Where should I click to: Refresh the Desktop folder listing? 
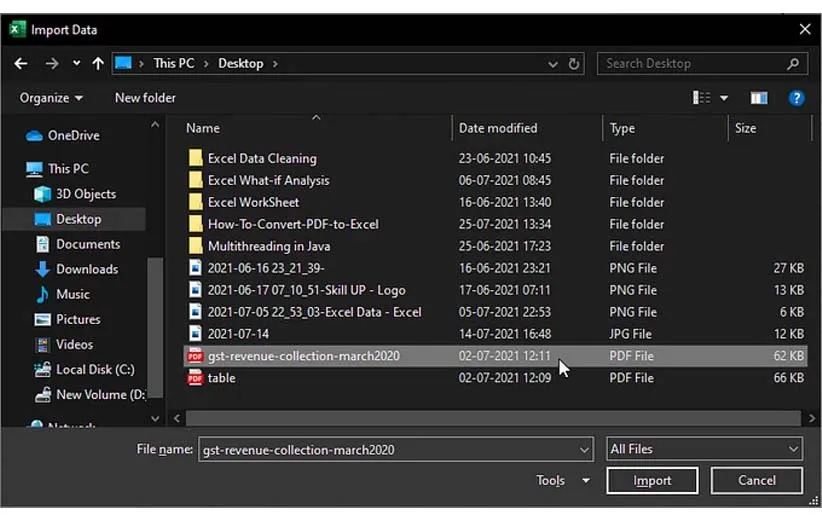[574, 64]
